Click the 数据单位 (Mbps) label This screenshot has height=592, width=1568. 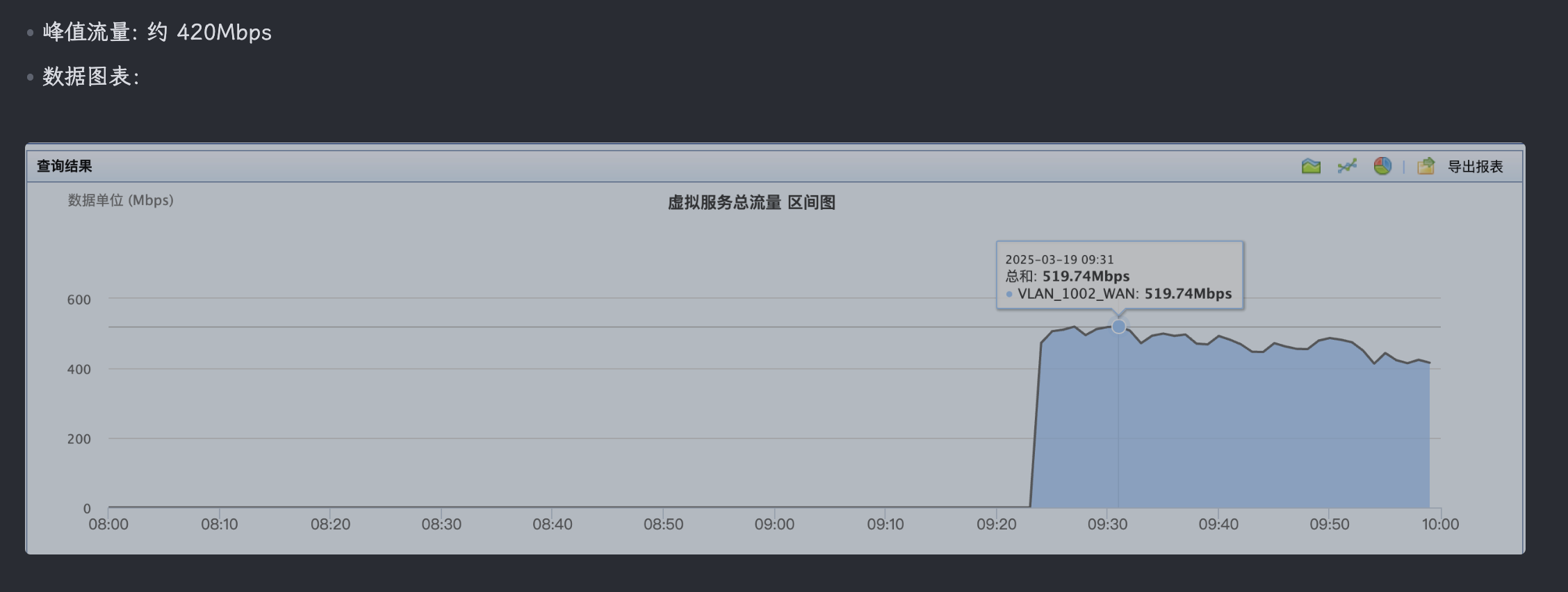tap(120, 201)
